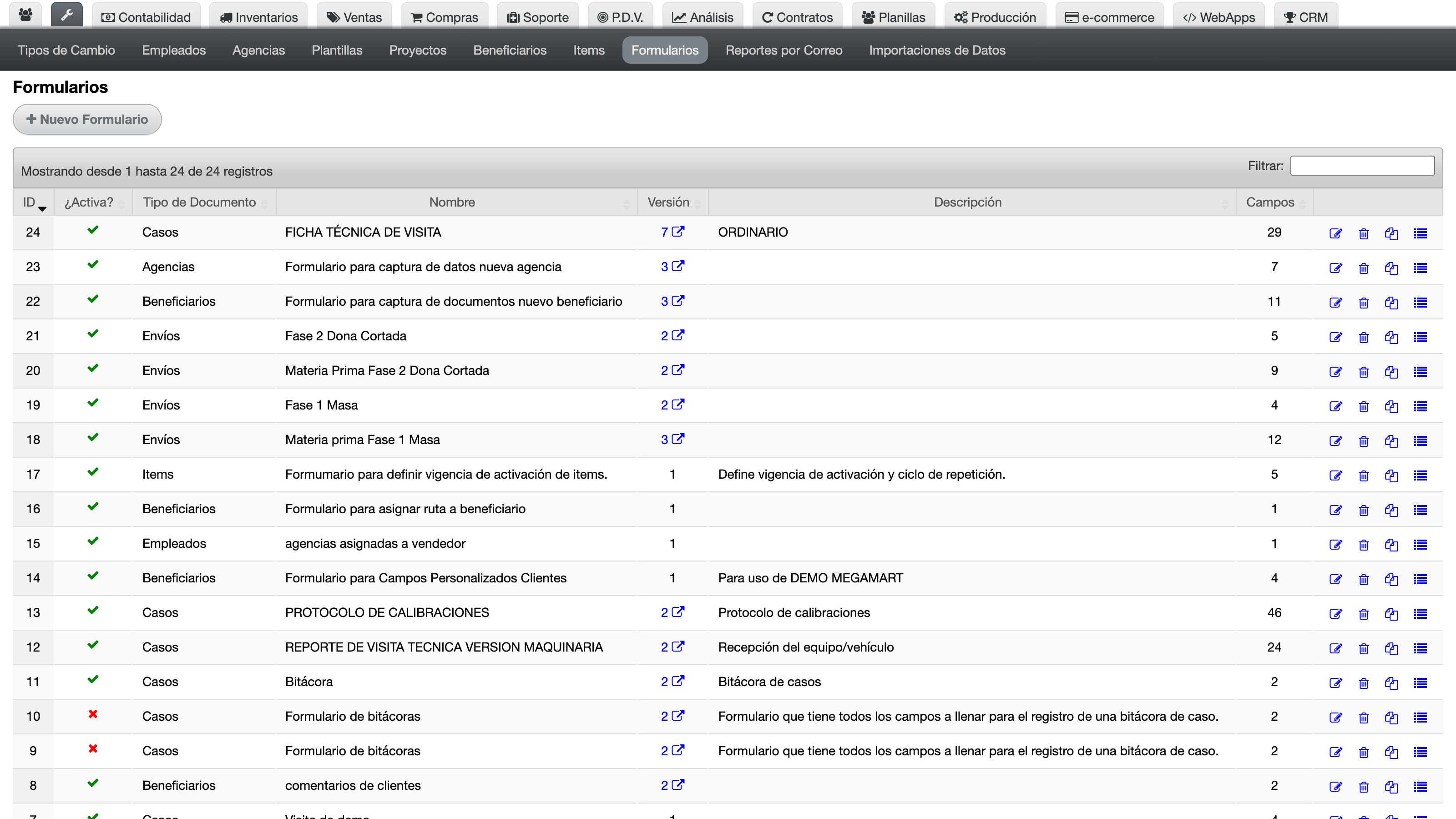1456x819 pixels.
Task: Sort by Nombre column header
Action: 457,202
